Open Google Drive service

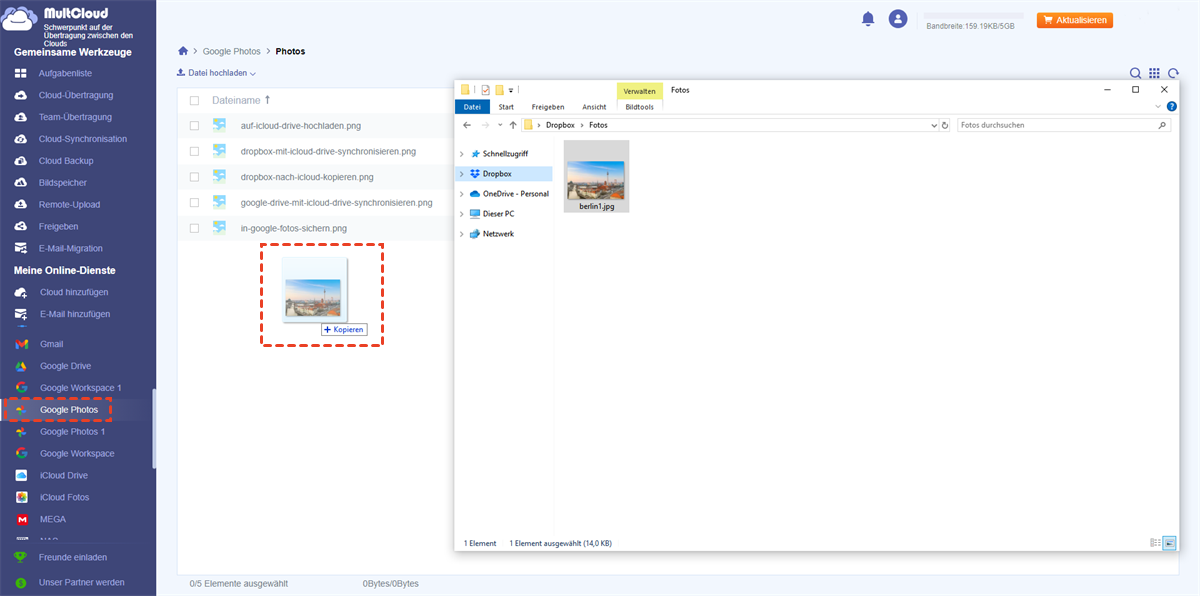tap(65, 366)
